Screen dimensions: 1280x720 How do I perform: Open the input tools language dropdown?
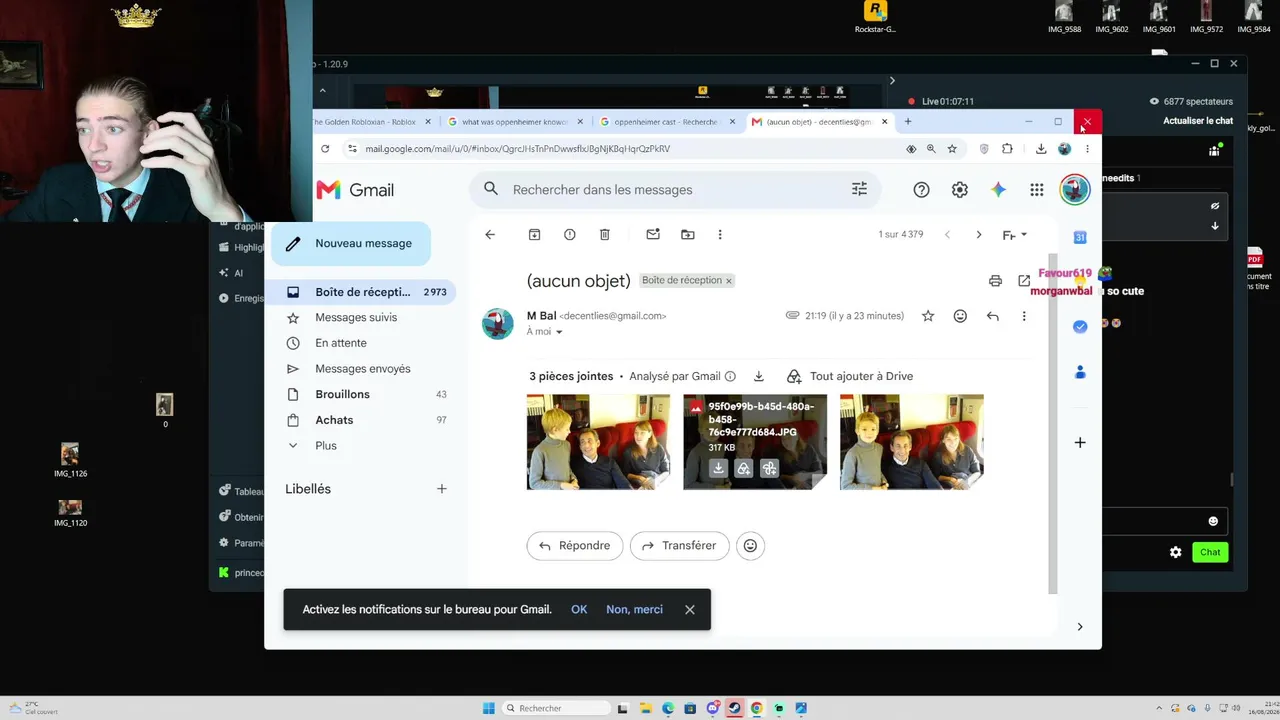pos(1015,235)
